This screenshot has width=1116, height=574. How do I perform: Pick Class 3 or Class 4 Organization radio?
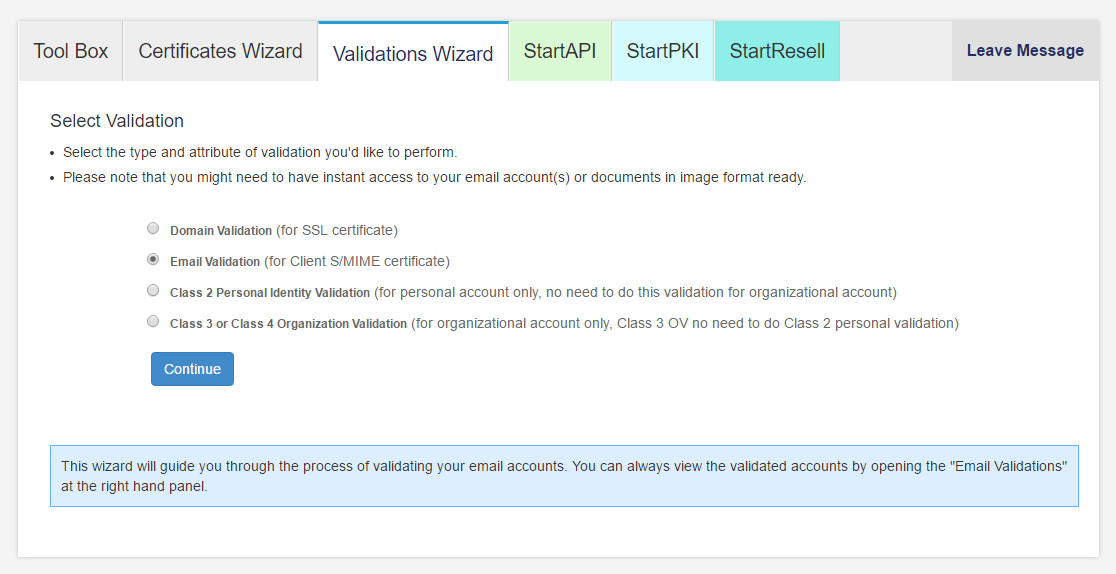click(x=153, y=322)
